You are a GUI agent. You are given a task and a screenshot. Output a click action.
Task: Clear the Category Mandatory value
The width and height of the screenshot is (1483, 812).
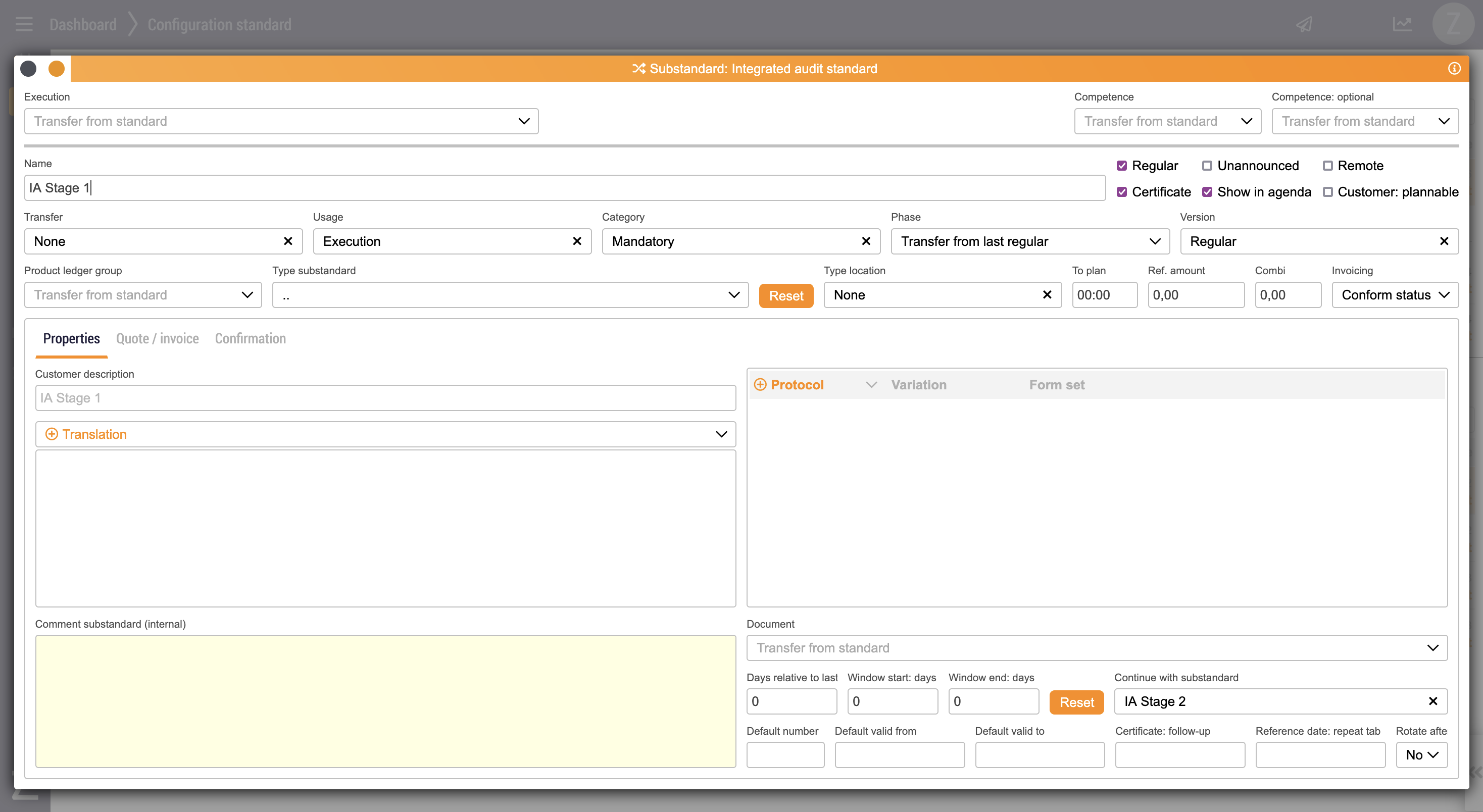click(x=866, y=241)
